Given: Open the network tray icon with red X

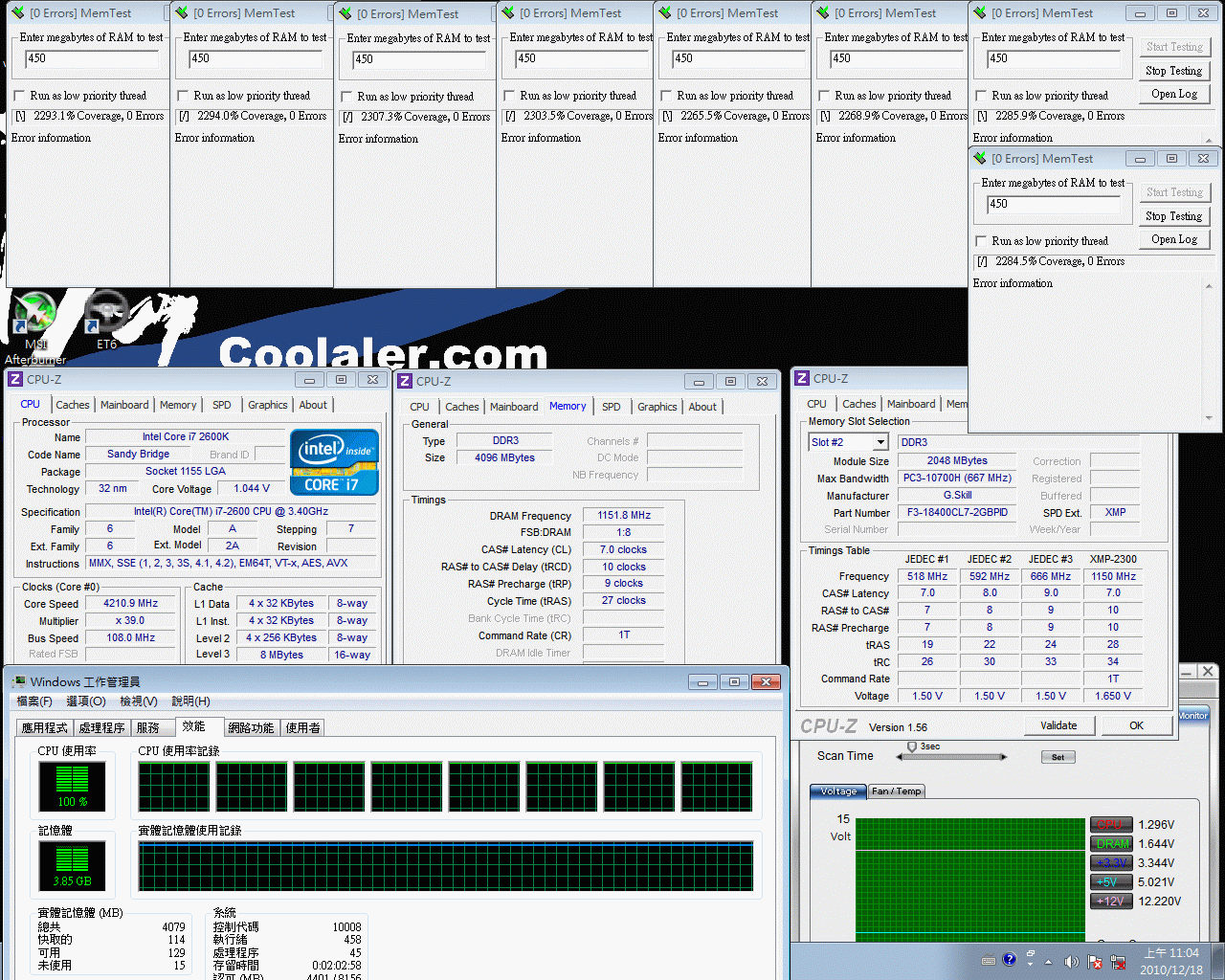Looking at the screenshot, I should point(1116,962).
